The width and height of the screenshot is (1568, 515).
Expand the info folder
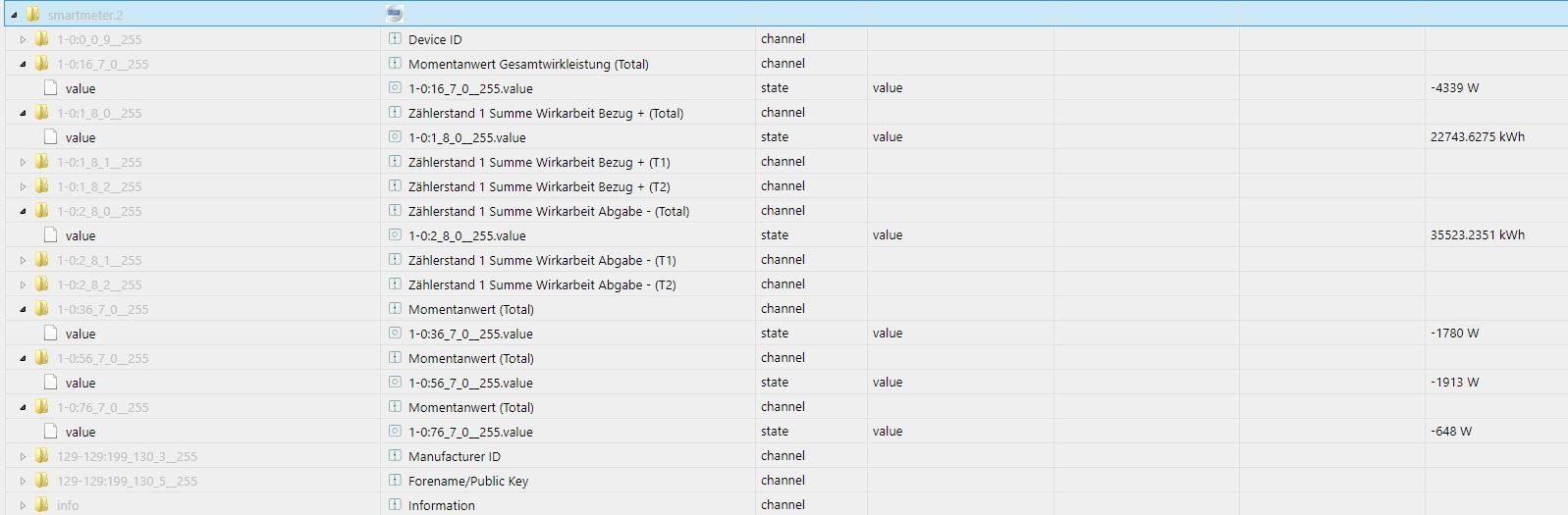(23, 505)
